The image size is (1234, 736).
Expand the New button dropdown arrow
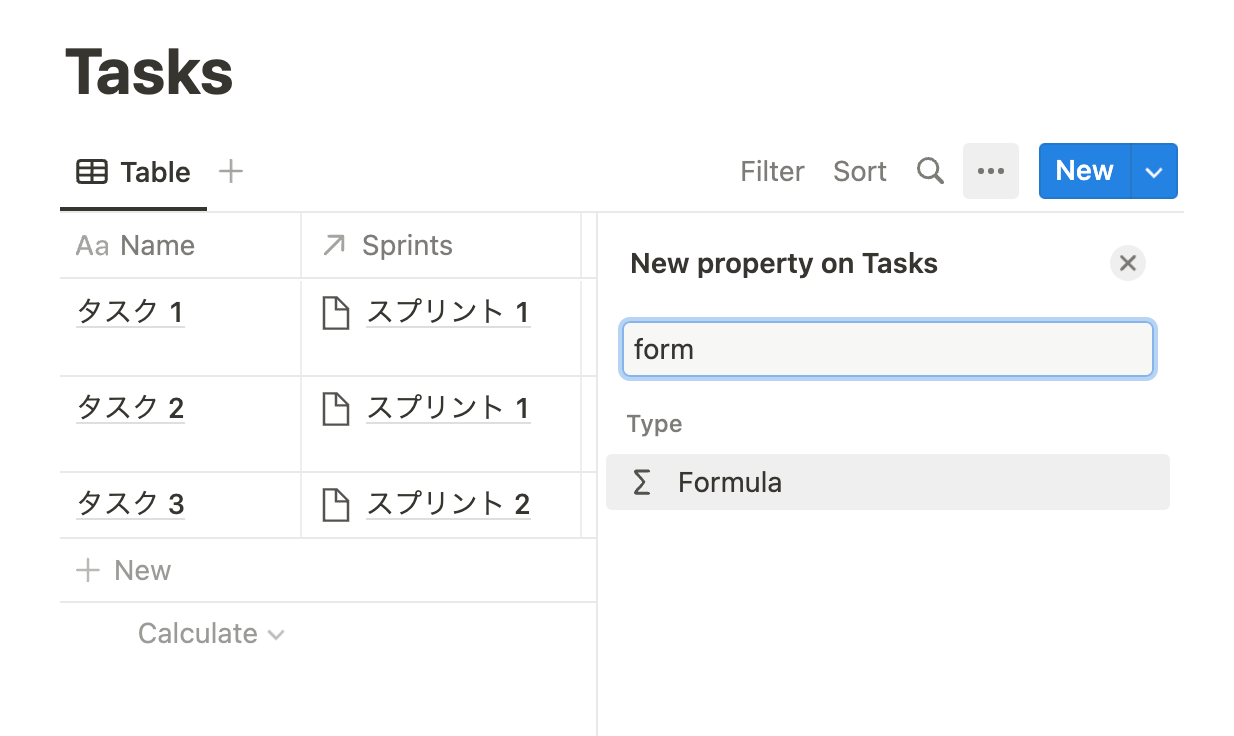coord(1154,172)
